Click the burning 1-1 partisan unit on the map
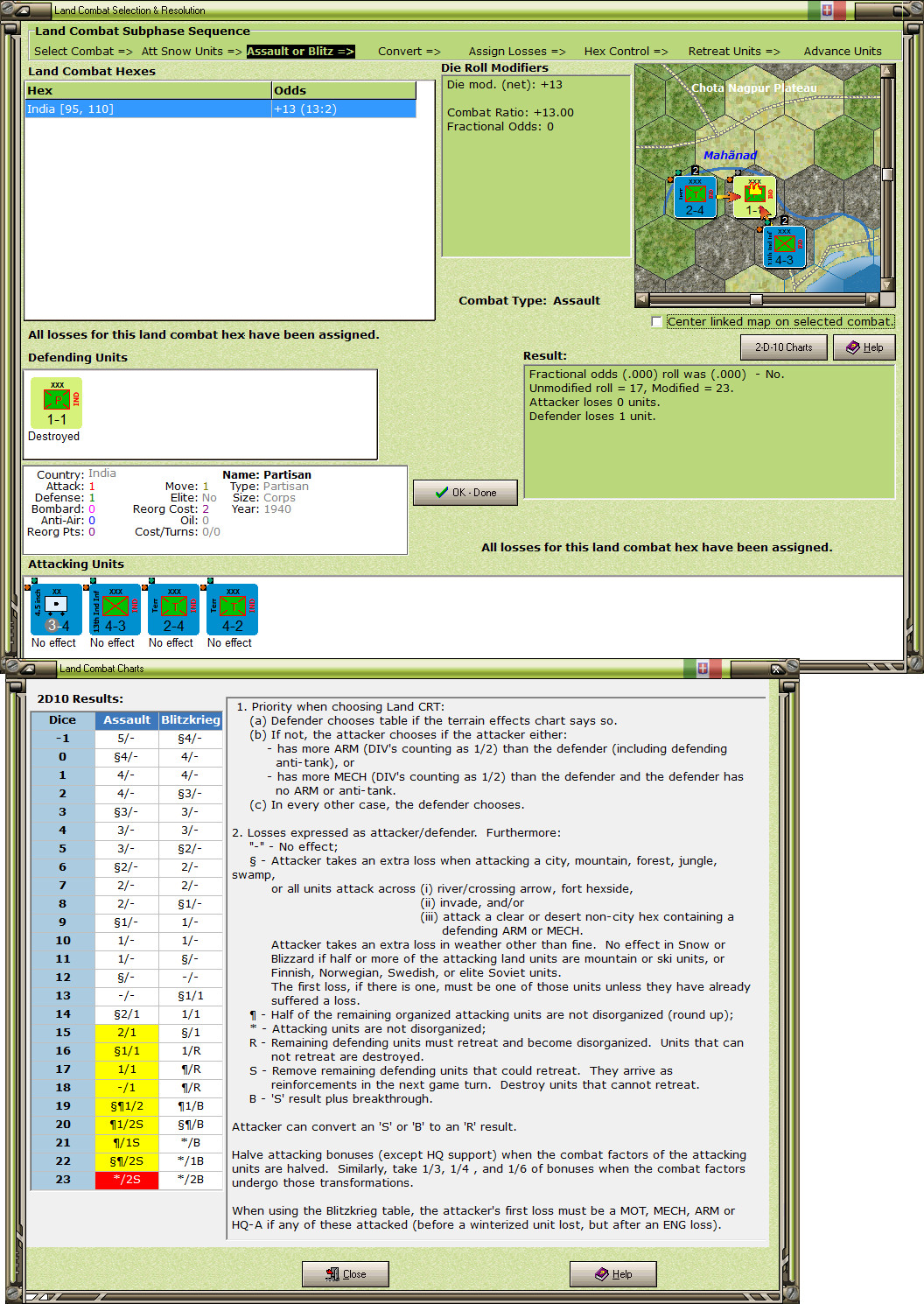924x1304 pixels. [x=754, y=197]
